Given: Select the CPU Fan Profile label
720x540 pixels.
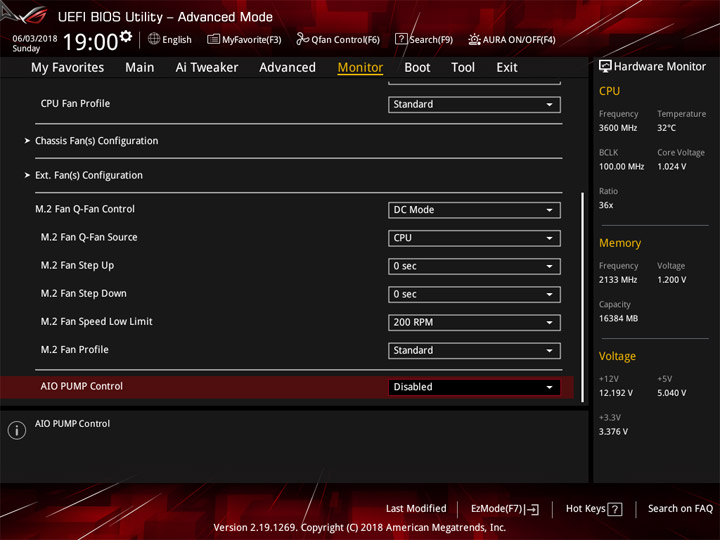Looking at the screenshot, I should coord(75,103).
